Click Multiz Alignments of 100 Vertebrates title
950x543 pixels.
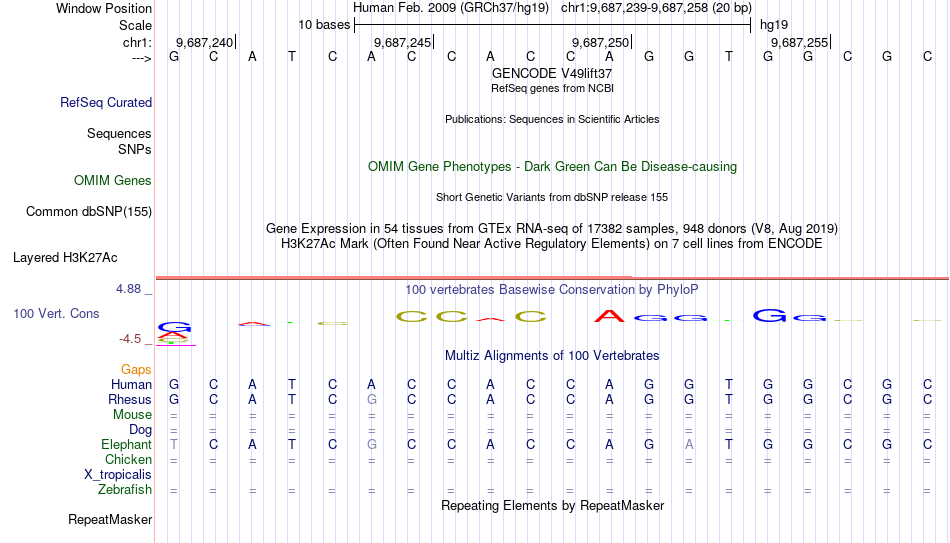(552, 356)
